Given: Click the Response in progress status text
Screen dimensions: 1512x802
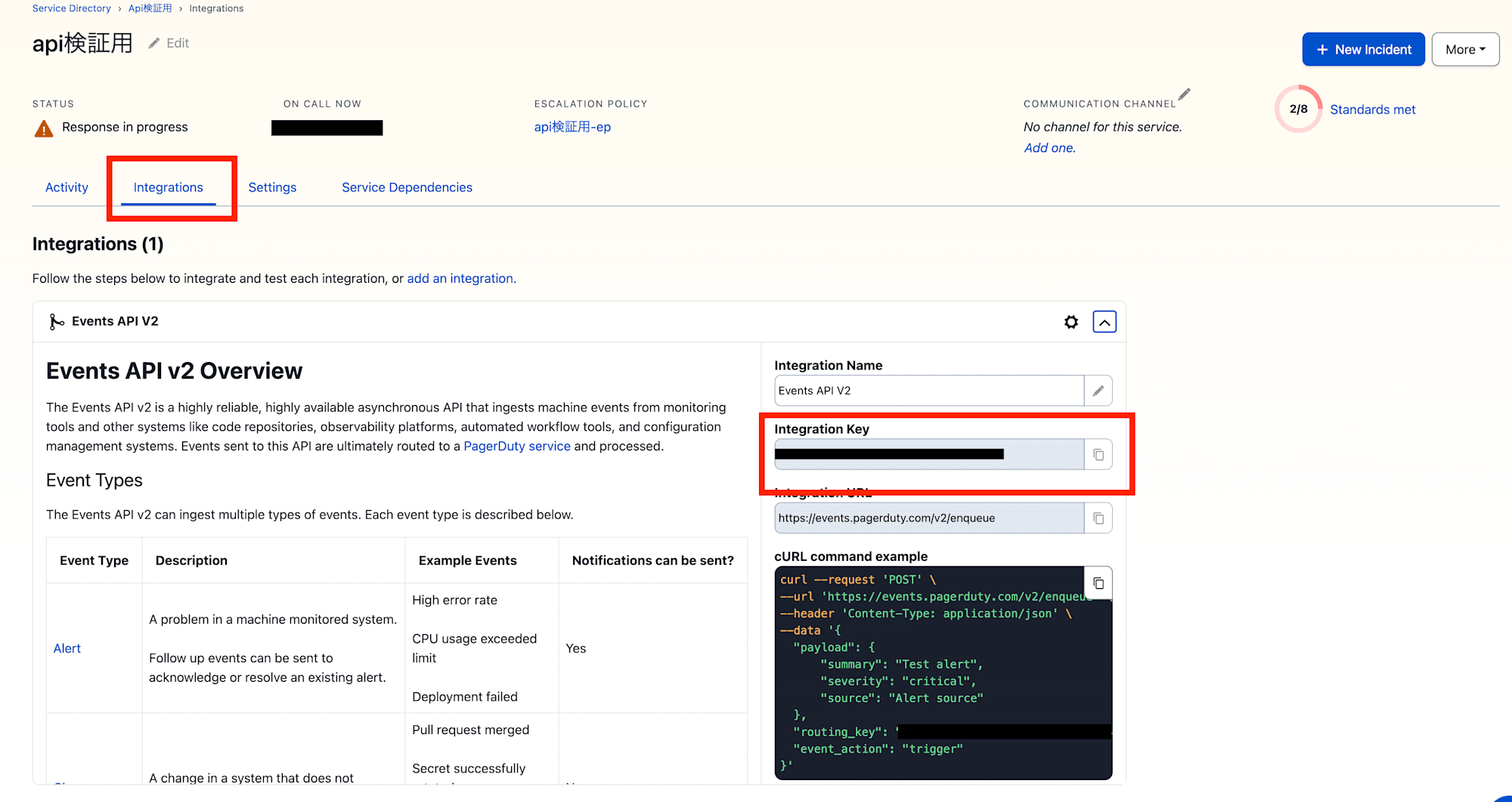Looking at the screenshot, I should point(125,127).
